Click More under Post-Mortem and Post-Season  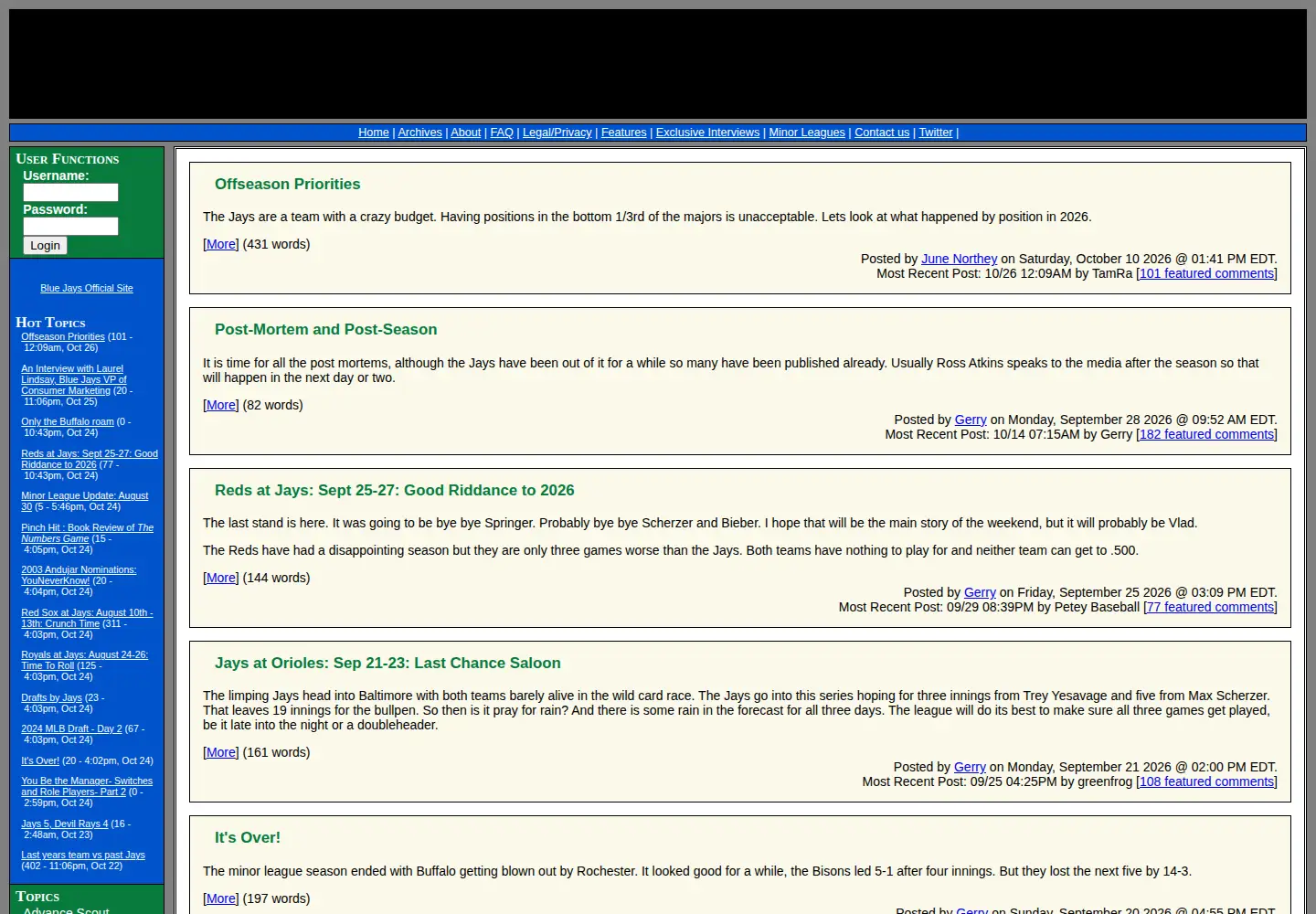pos(221,405)
